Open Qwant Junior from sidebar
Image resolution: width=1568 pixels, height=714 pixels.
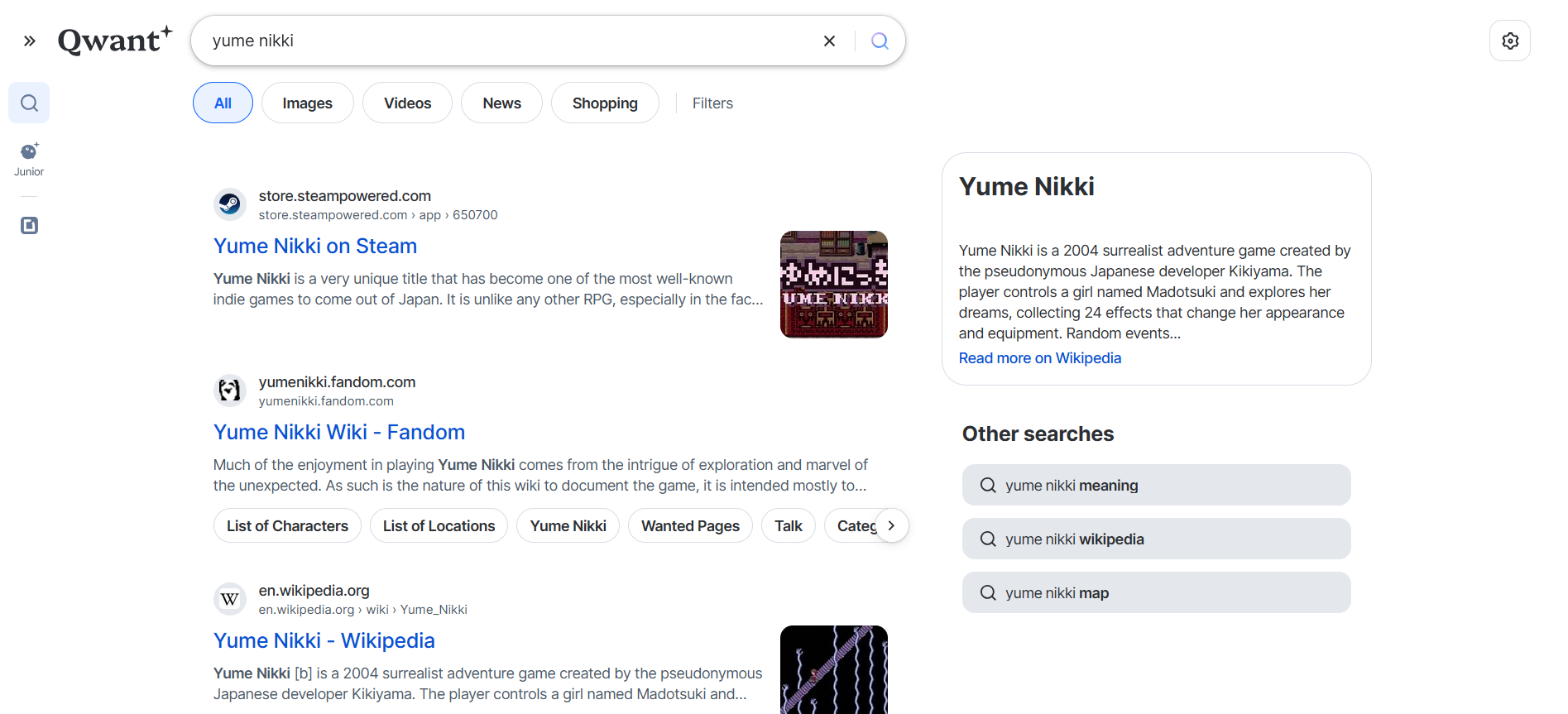pyautogui.click(x=29, y=160)
